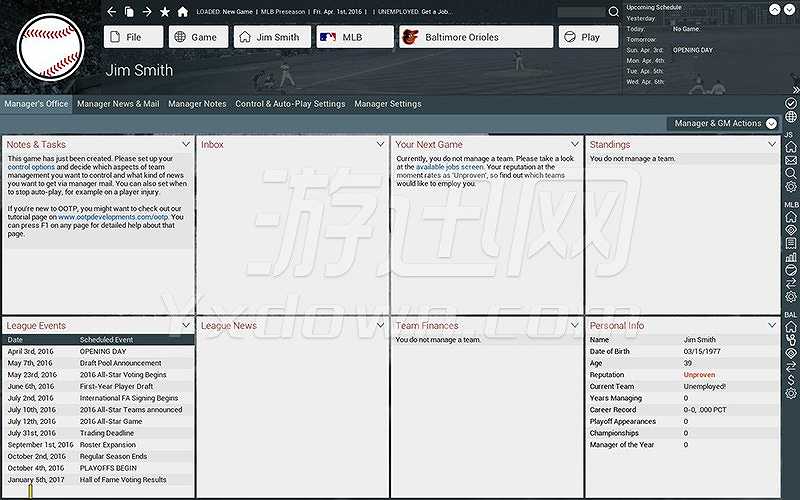Select the Manager's Office tab
800x500 pixels.
pos(36,104)
